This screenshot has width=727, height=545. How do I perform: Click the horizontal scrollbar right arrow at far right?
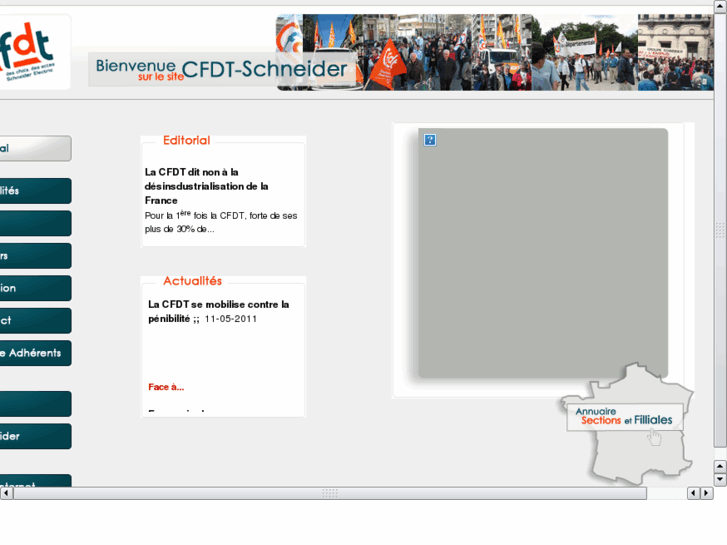click(706, 493)
